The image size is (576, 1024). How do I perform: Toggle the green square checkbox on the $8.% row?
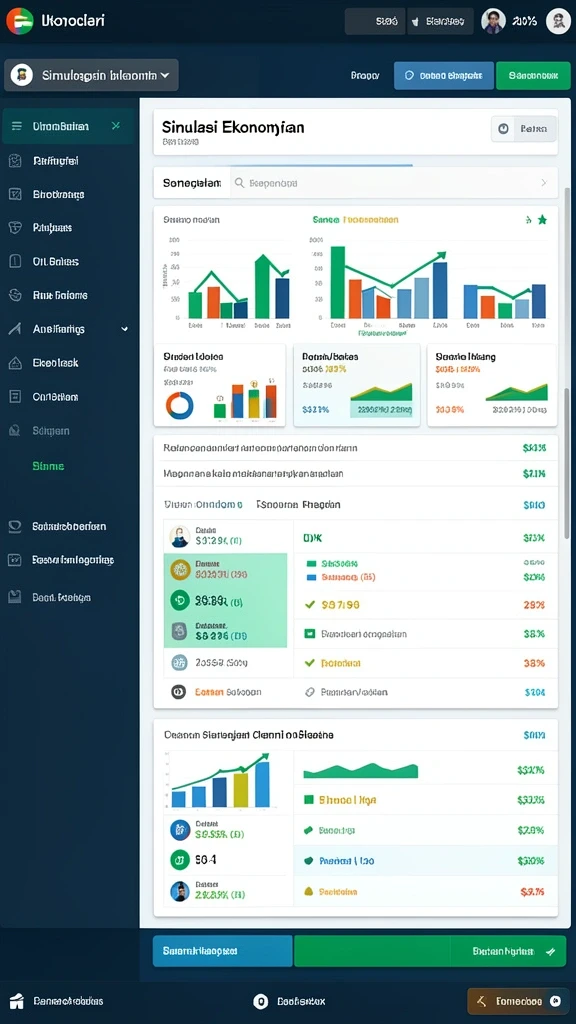[x=310, y=633]
